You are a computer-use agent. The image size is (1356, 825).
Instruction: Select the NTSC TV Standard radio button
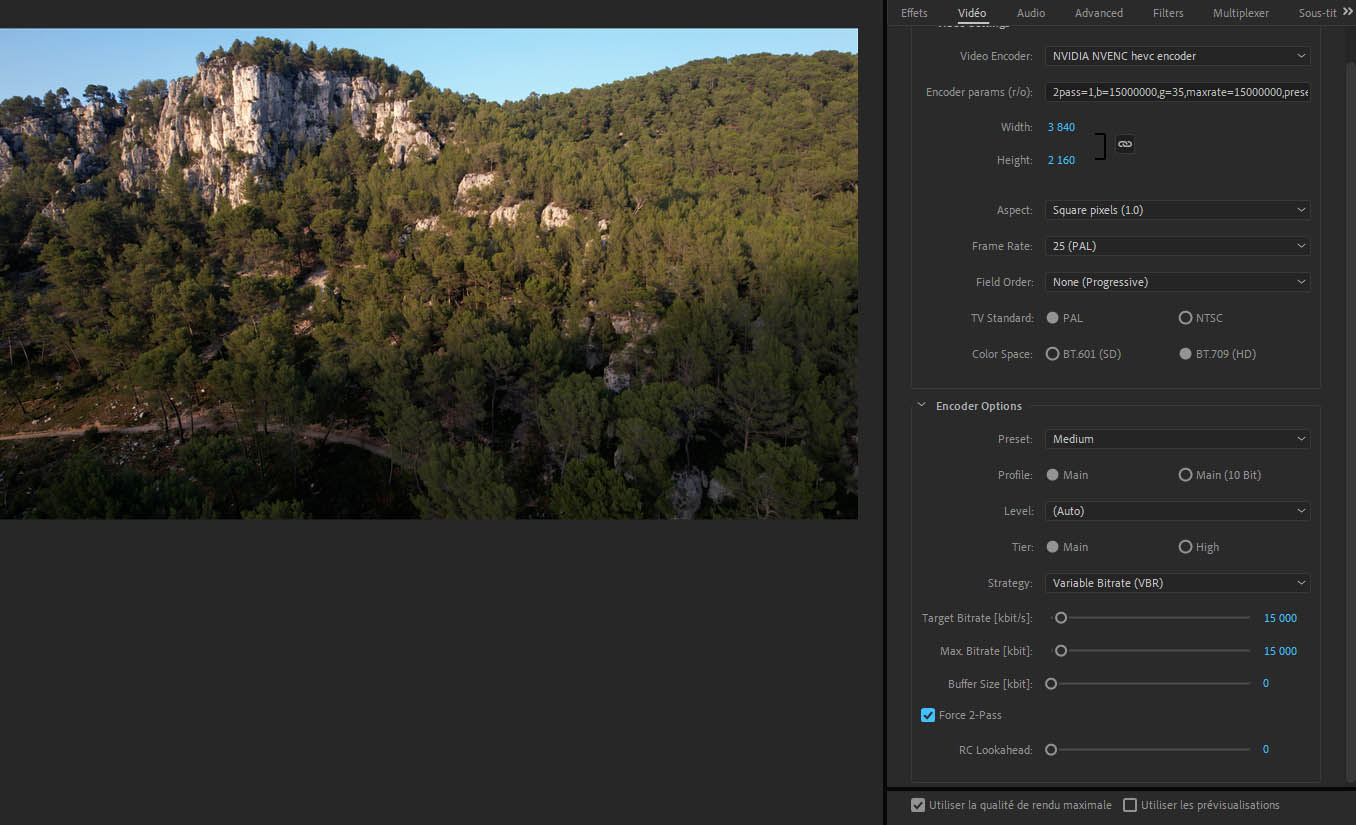[x=1186, y=318]
